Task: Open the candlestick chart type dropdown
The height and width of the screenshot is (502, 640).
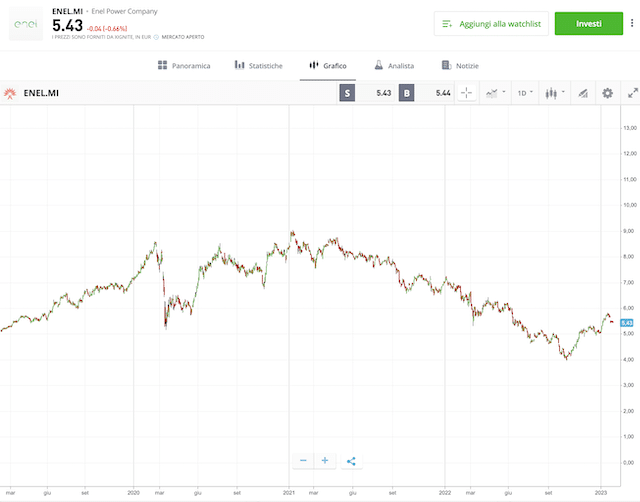Action: [x=555, y=93]
